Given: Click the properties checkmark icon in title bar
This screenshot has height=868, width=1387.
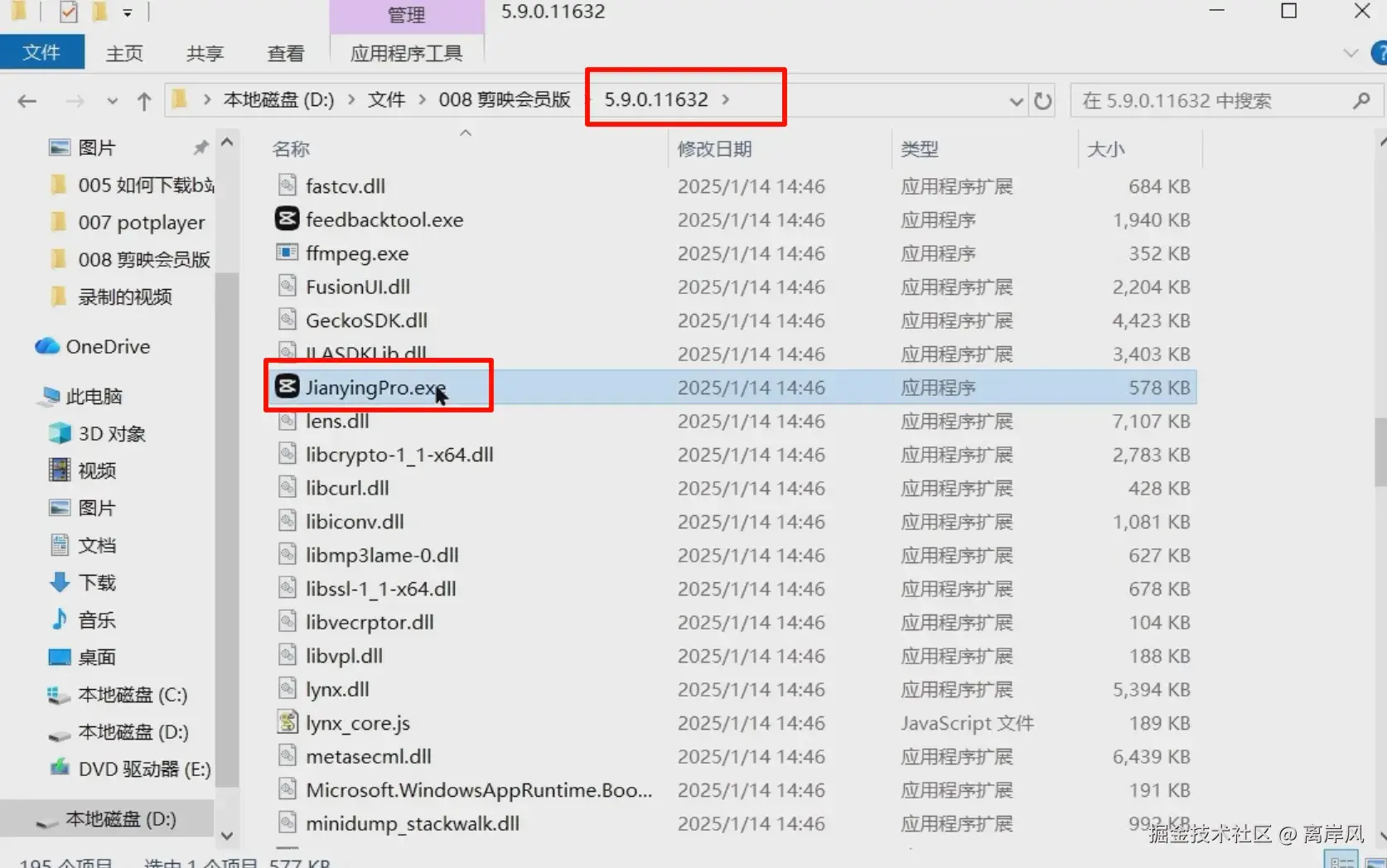Looking at the screenshot, I should coord(69,12).
